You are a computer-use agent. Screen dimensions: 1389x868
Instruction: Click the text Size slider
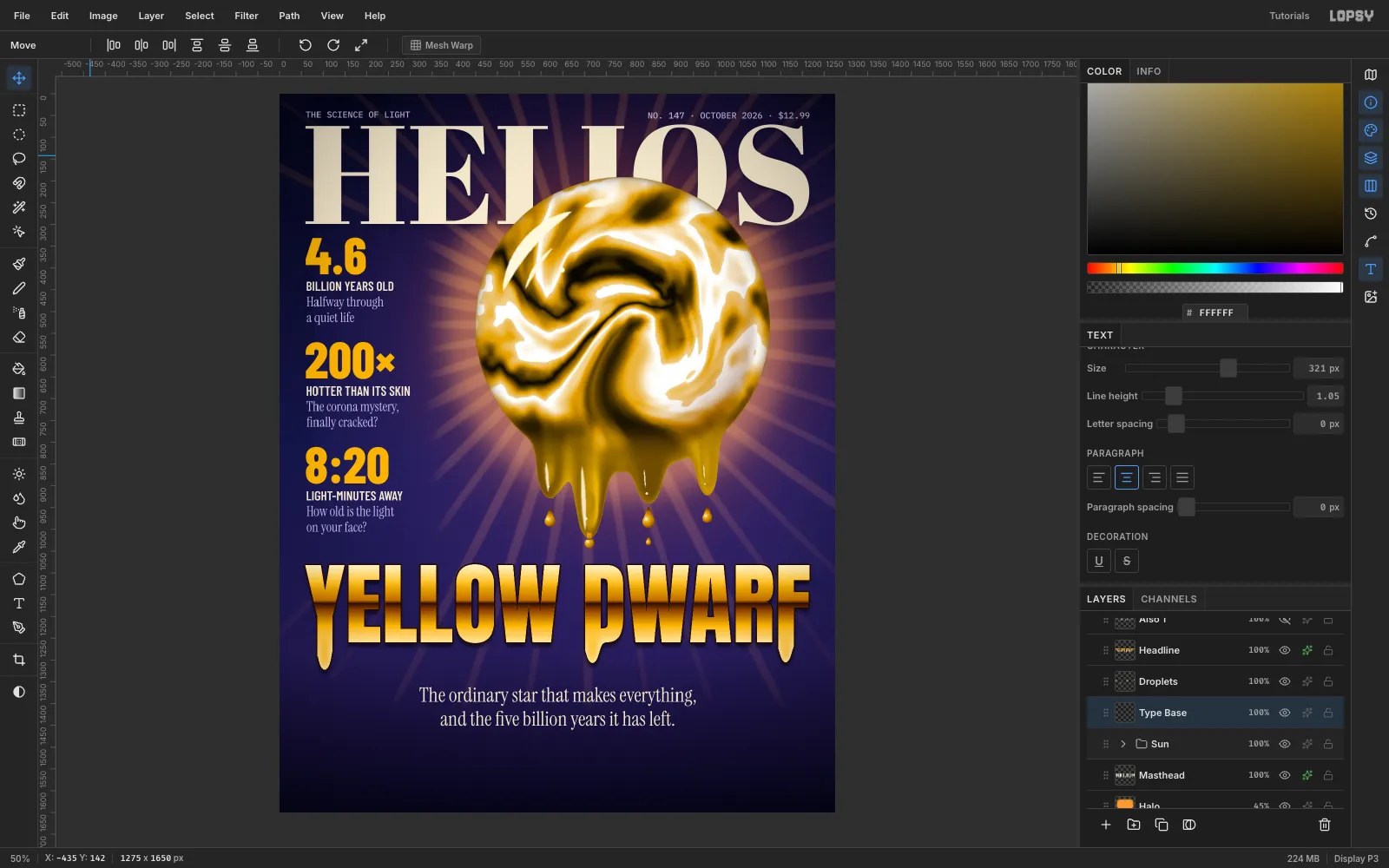(x=1208, y=368)
